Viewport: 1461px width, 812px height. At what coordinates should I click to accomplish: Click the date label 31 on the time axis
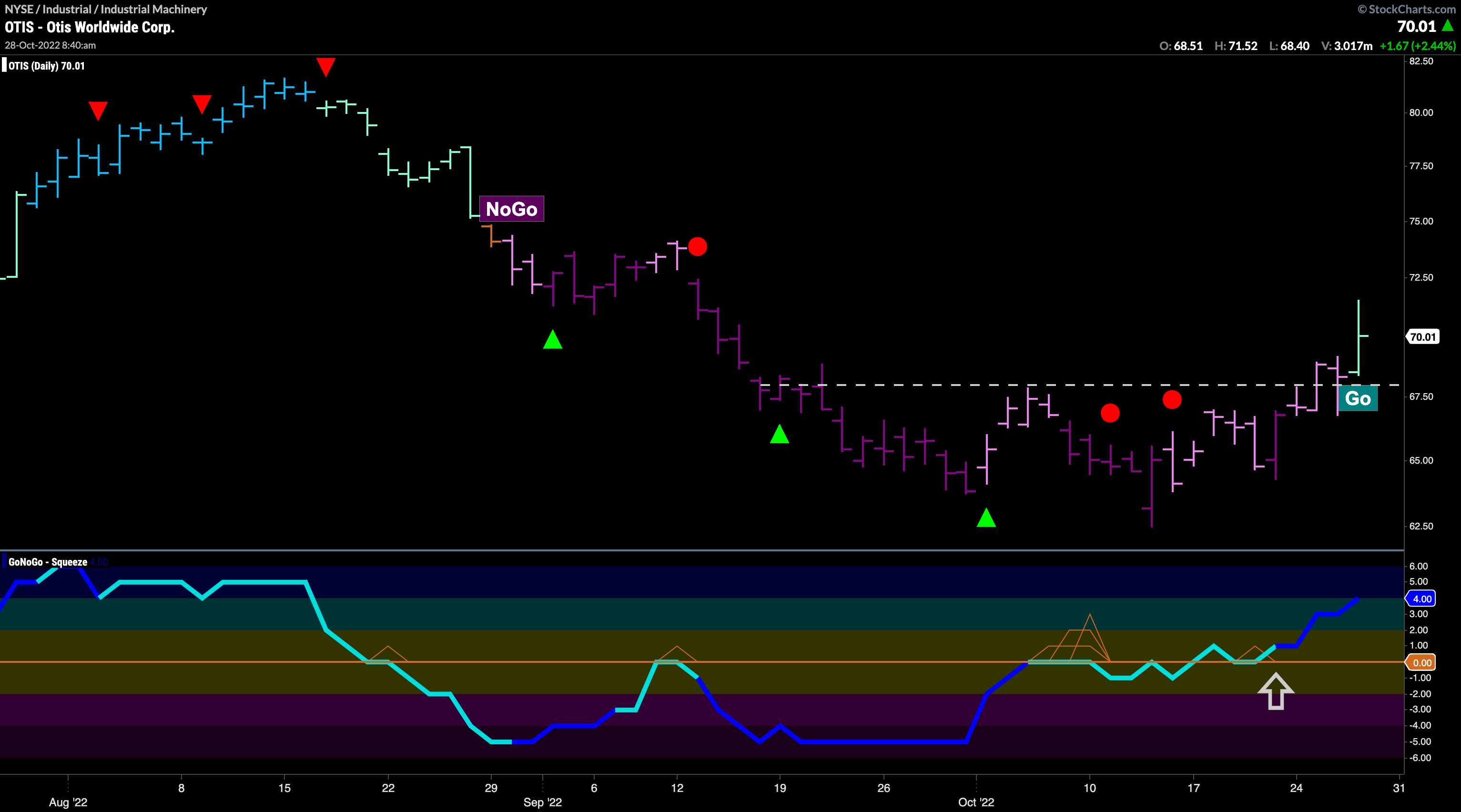[1399, 788]
